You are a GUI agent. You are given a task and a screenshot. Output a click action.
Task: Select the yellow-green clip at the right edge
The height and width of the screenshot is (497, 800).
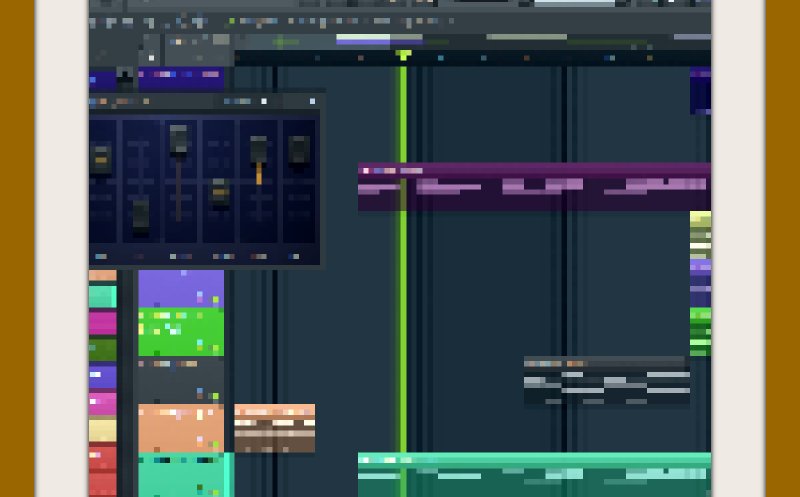click(x=701, y=235)
